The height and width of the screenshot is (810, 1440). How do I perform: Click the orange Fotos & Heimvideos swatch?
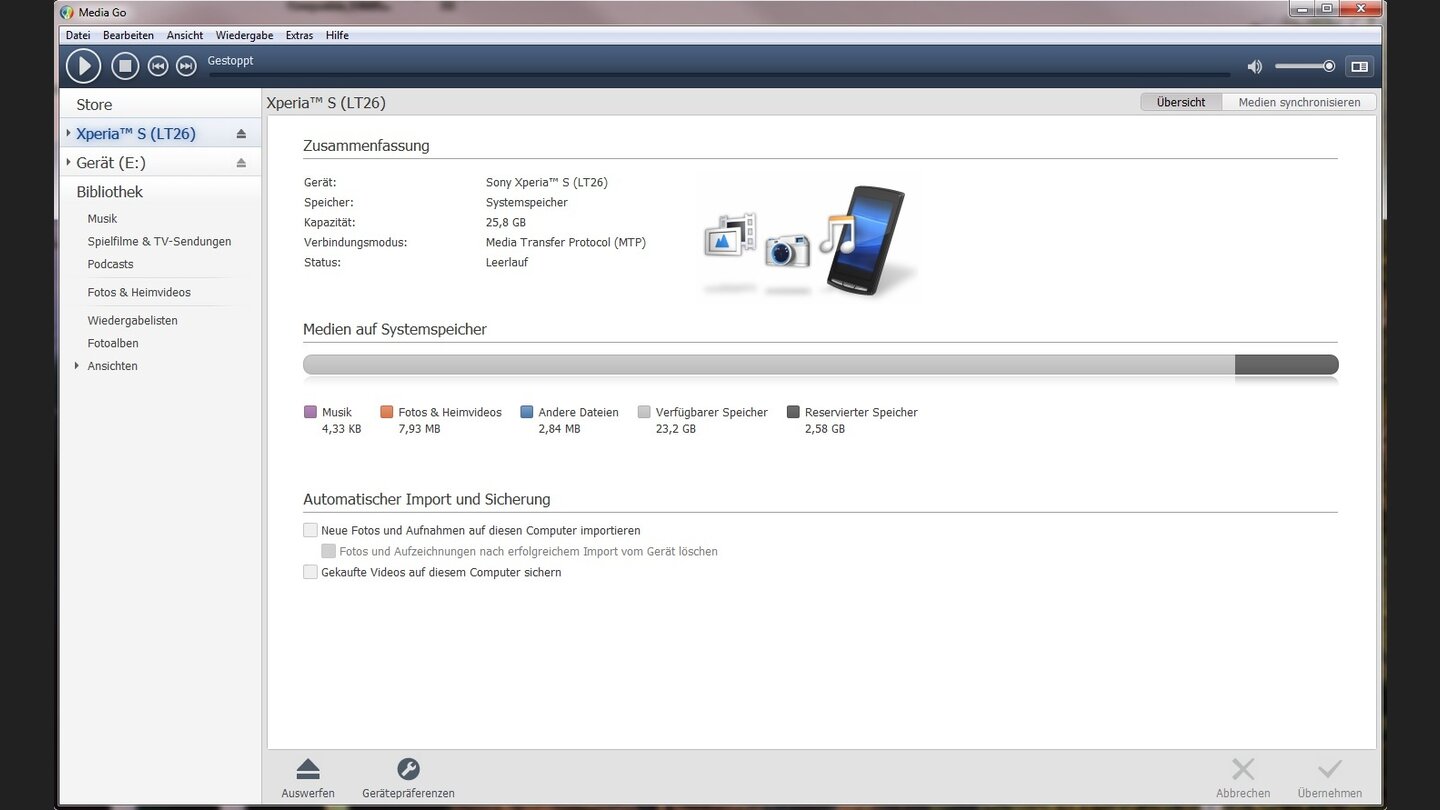(387, 412)
